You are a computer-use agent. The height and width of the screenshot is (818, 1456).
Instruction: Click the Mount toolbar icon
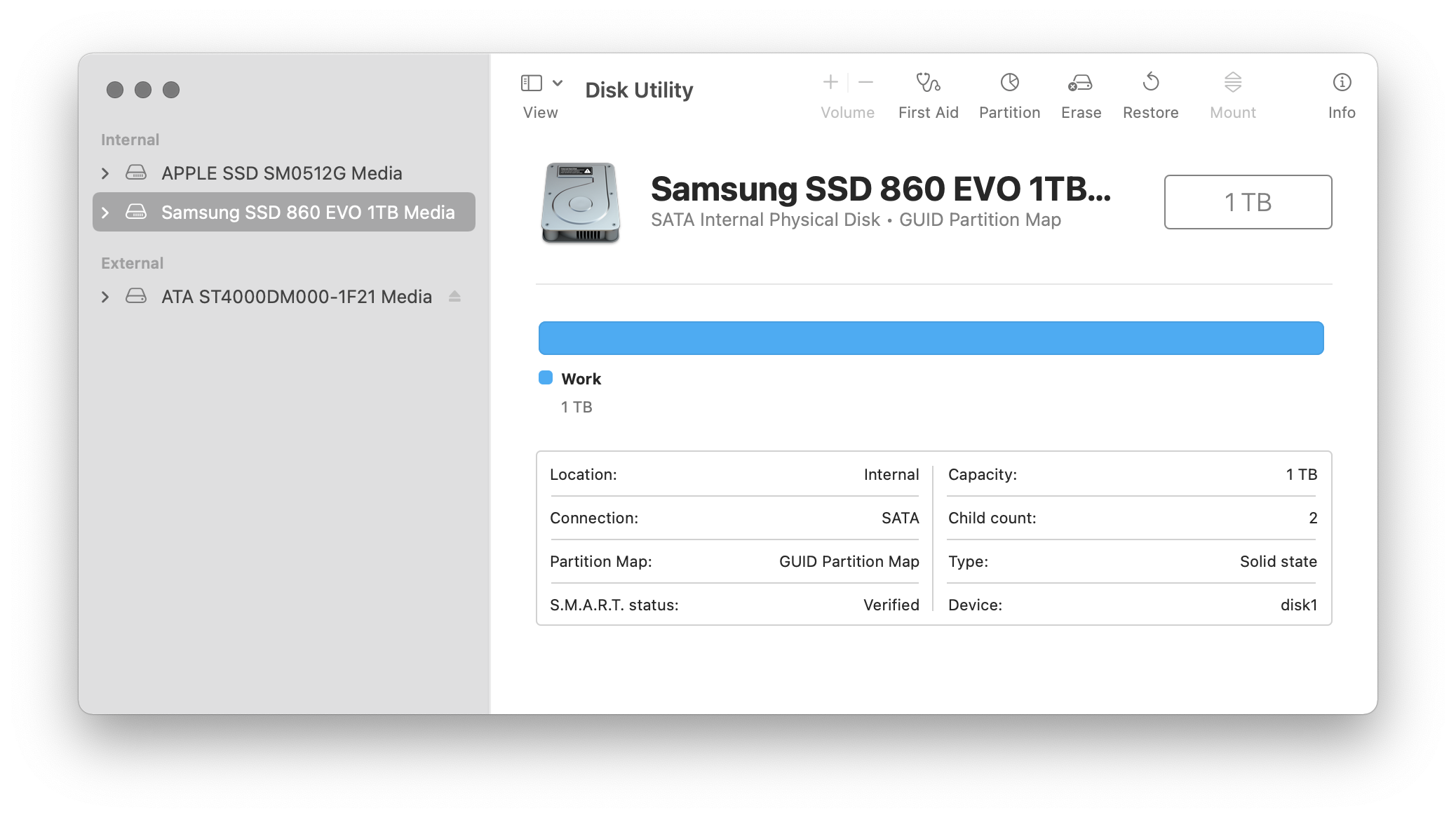click(1232, 83)
